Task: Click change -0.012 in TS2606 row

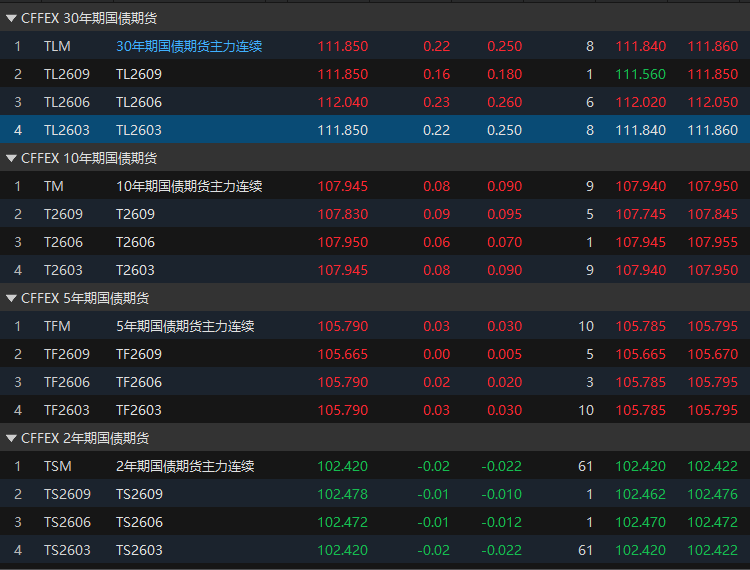Action: click(501, 522)
